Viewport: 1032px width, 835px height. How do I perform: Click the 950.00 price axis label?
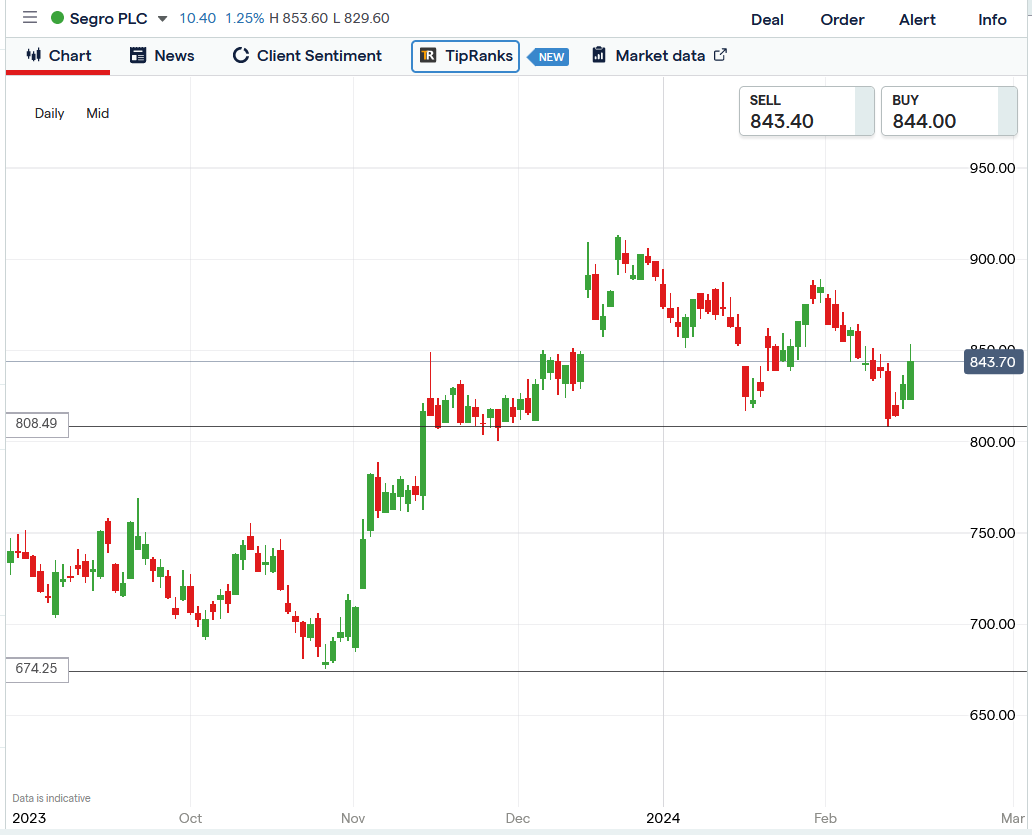993,168
